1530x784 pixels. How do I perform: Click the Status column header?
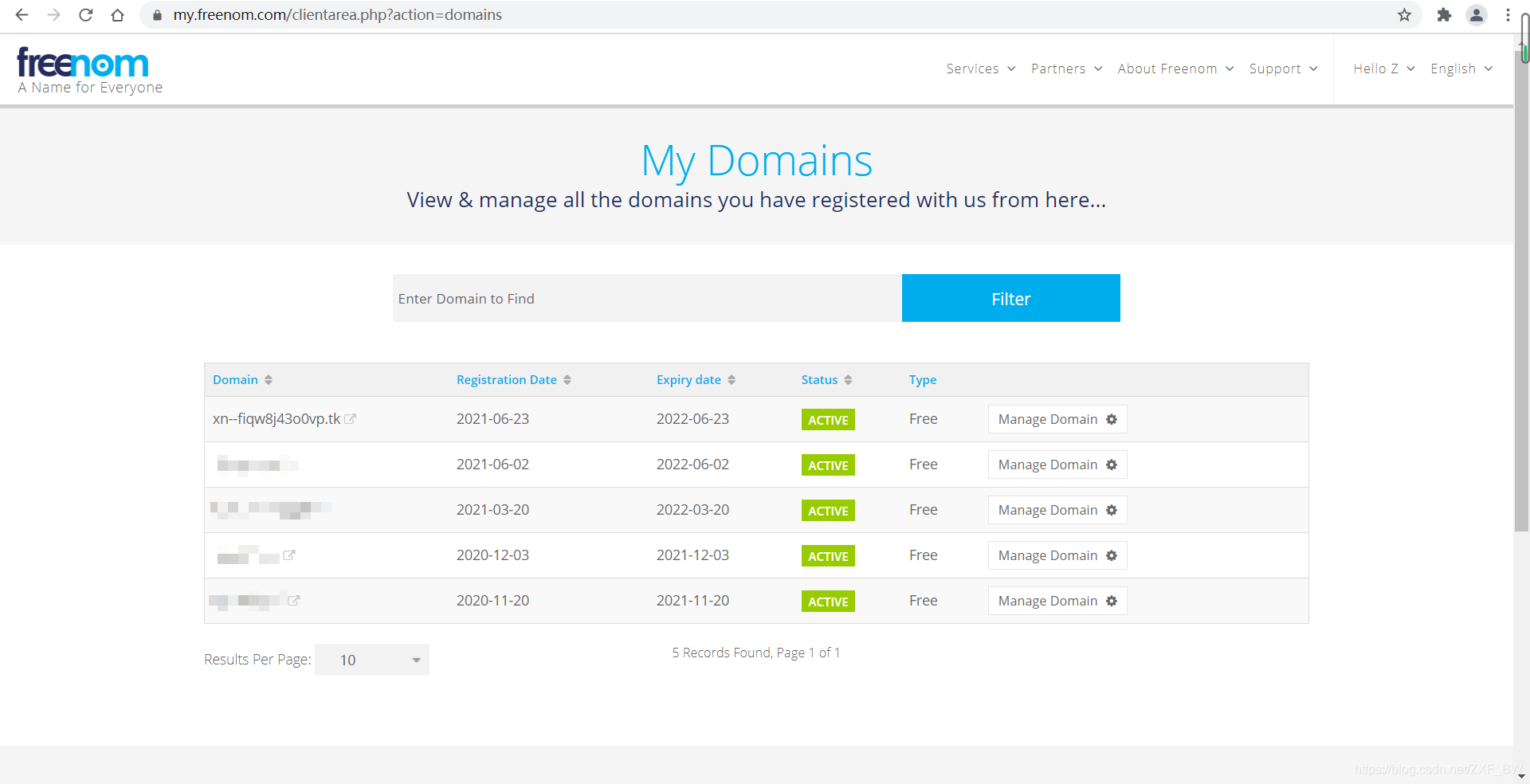[819, 380]
